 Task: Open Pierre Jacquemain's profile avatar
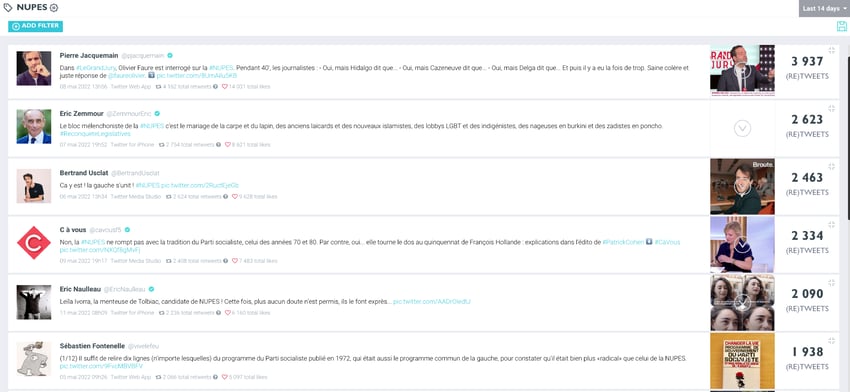(x=34, y=68)
